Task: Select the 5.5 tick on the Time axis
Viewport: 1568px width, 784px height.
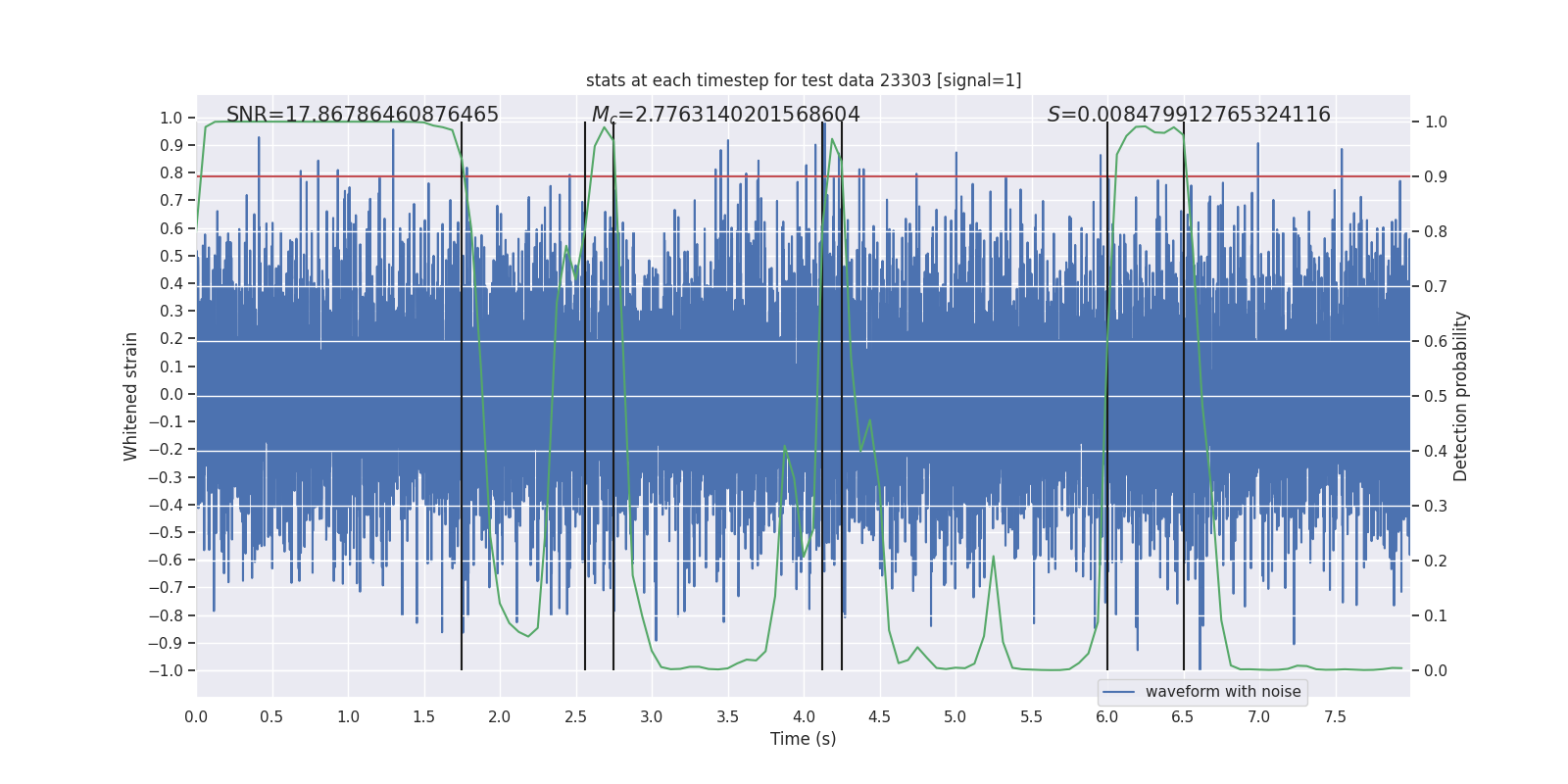Action: (1031, 716)
